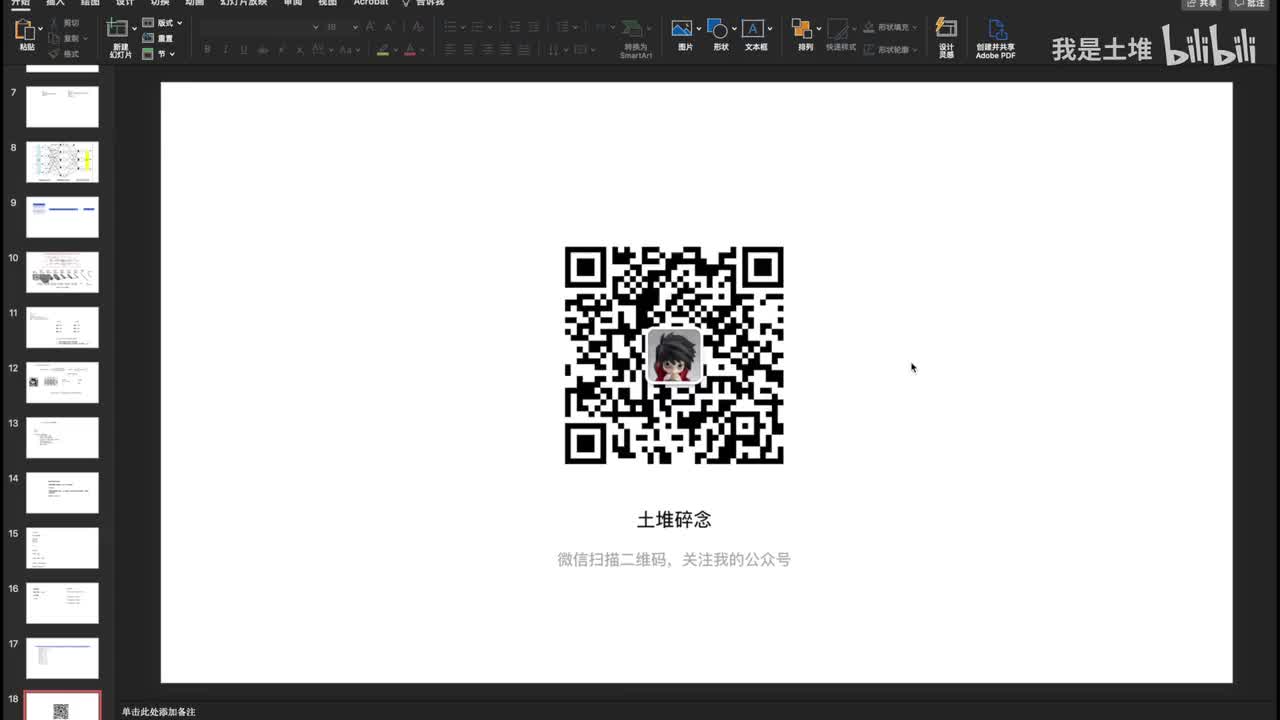Viewport: 1280px width, 720px height.
Task: Select slide 14 thumbnail
Action: coord(62,492)
